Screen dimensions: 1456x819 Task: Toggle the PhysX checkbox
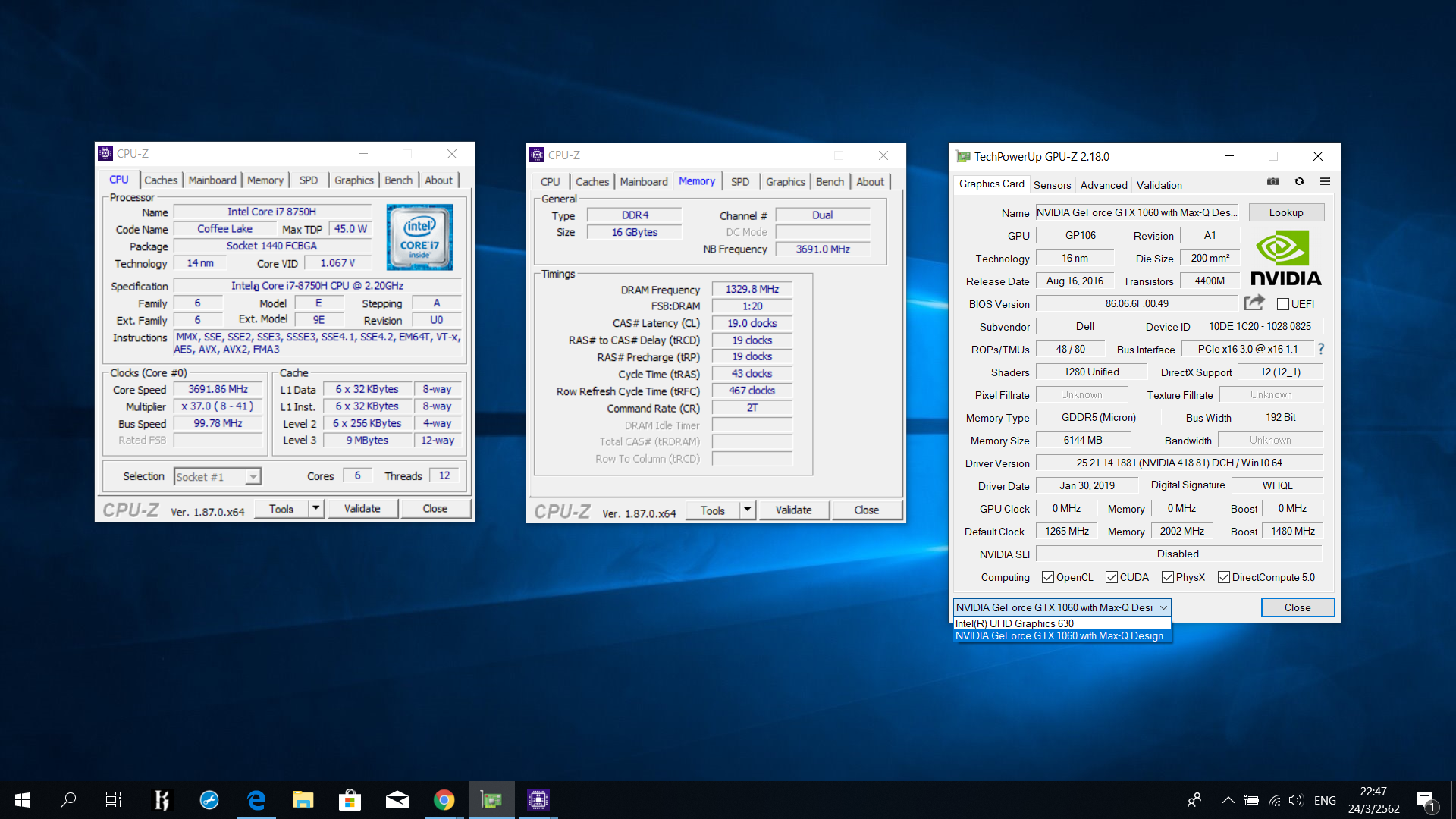click(x=1168, y=577)
